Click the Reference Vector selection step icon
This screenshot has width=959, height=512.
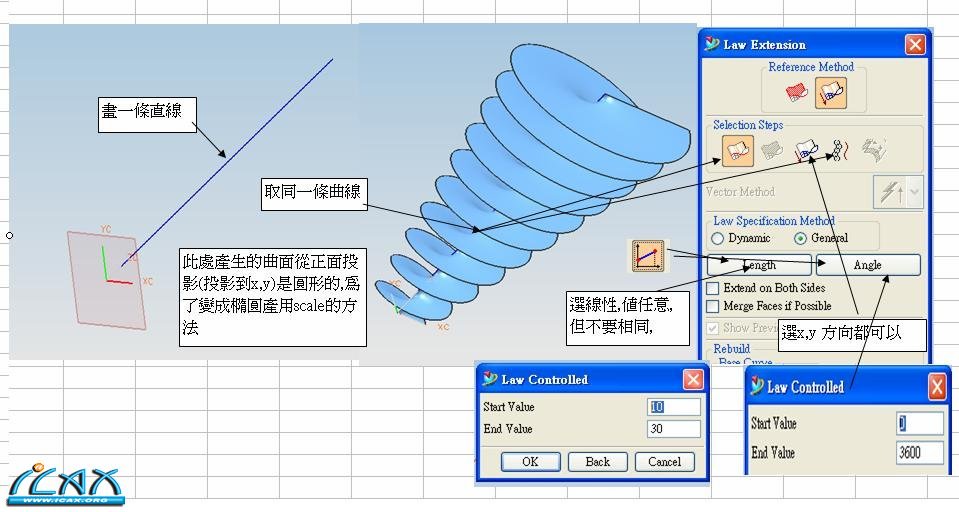(807, 150)
